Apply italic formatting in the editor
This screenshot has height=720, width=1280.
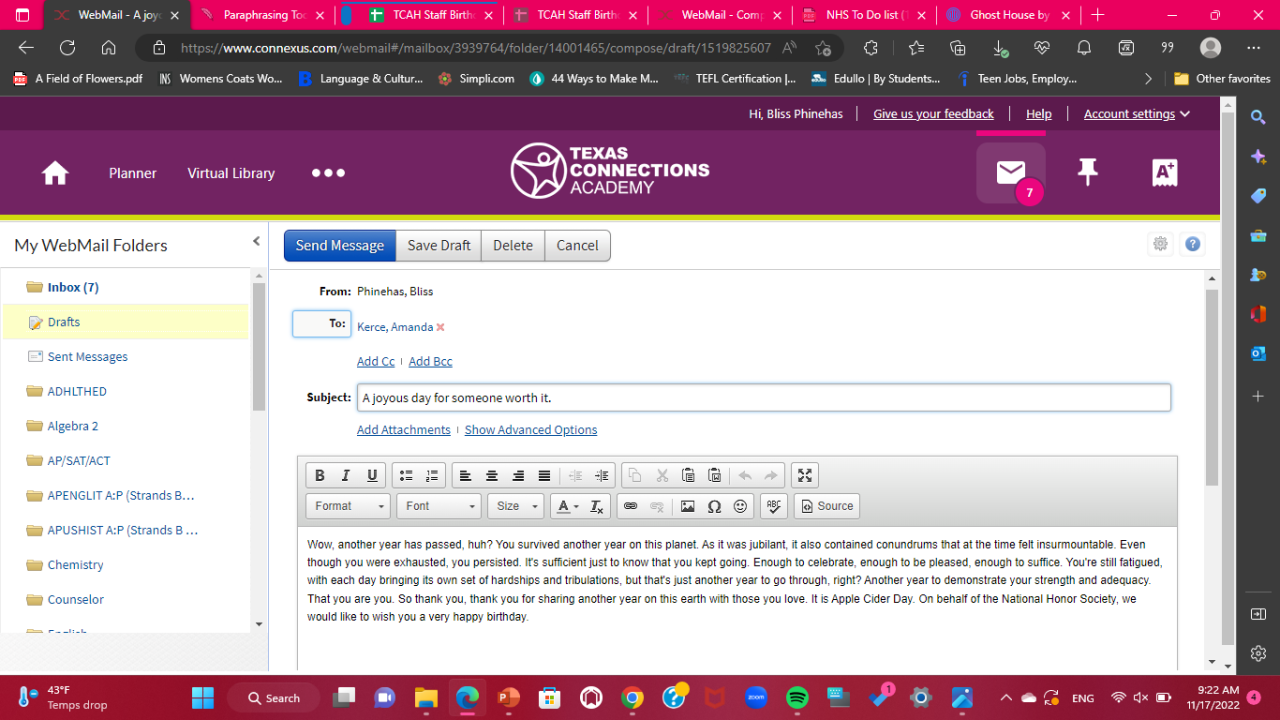(x=346, y=476)
